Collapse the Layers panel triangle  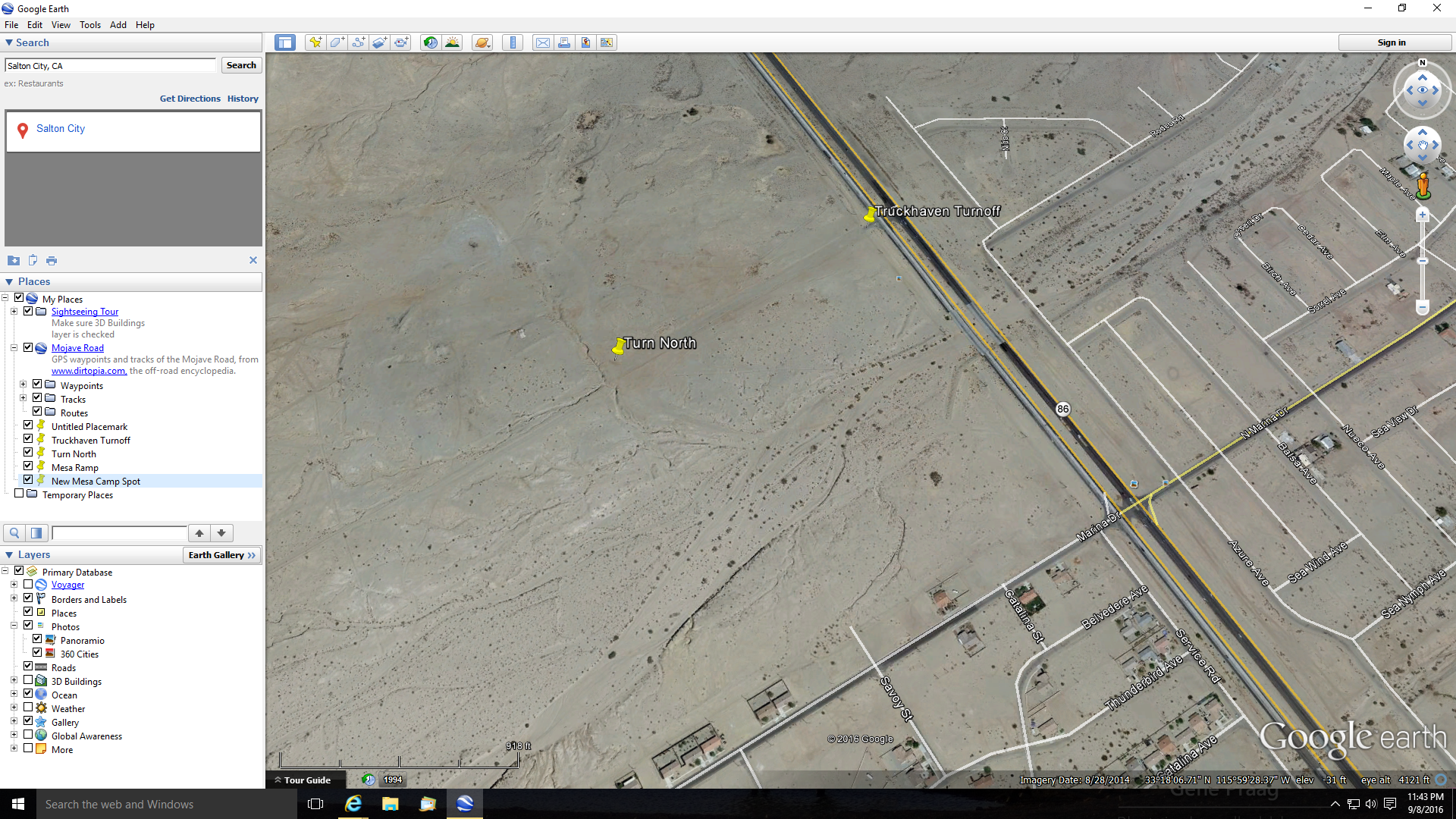coord(9,554)
